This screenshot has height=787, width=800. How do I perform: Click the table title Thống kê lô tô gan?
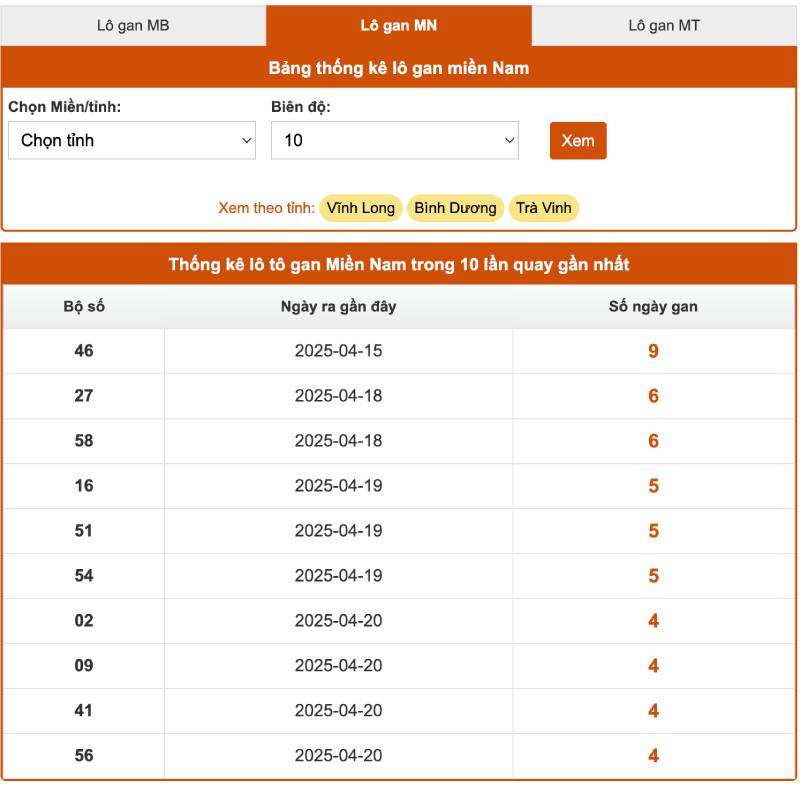pyautogui.click(x=398, y=265)
